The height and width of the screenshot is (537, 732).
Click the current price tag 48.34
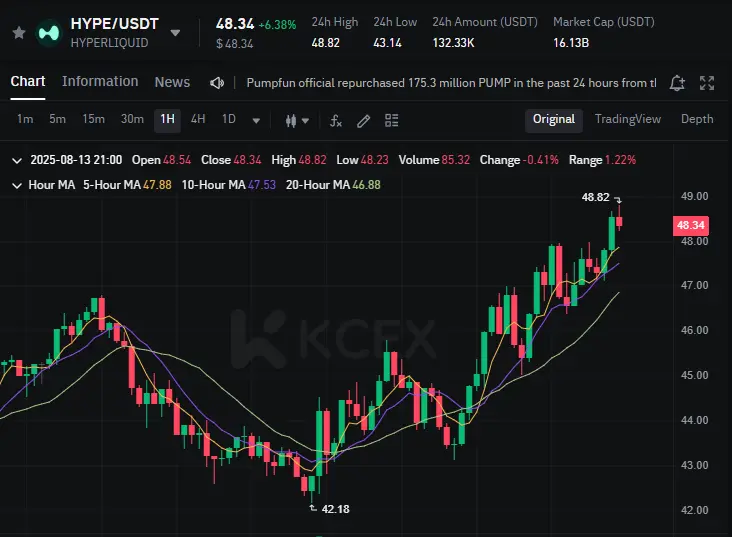click(691, 226)
